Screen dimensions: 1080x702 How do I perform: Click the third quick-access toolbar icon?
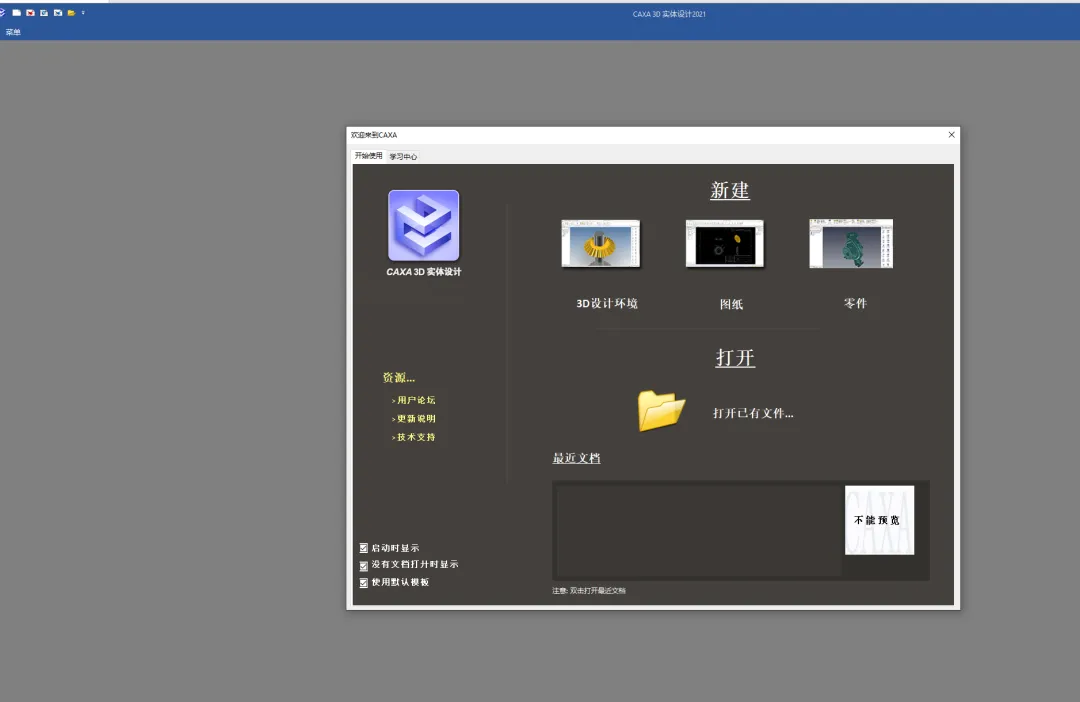click(44, 12)
